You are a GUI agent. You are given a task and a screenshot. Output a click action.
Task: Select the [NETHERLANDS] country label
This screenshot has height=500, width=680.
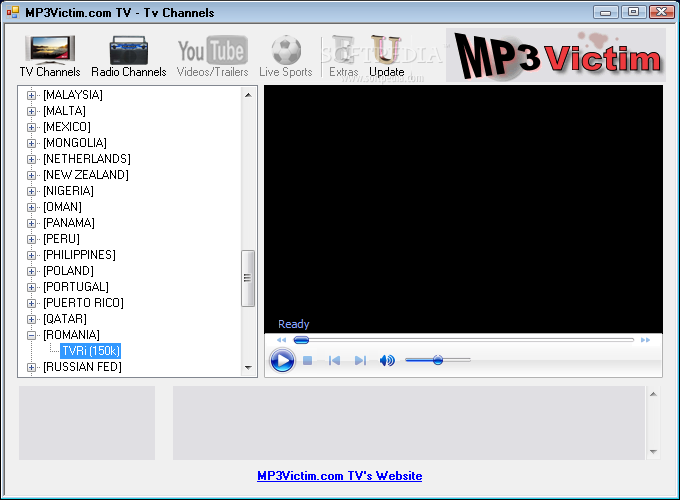[87, 159]
